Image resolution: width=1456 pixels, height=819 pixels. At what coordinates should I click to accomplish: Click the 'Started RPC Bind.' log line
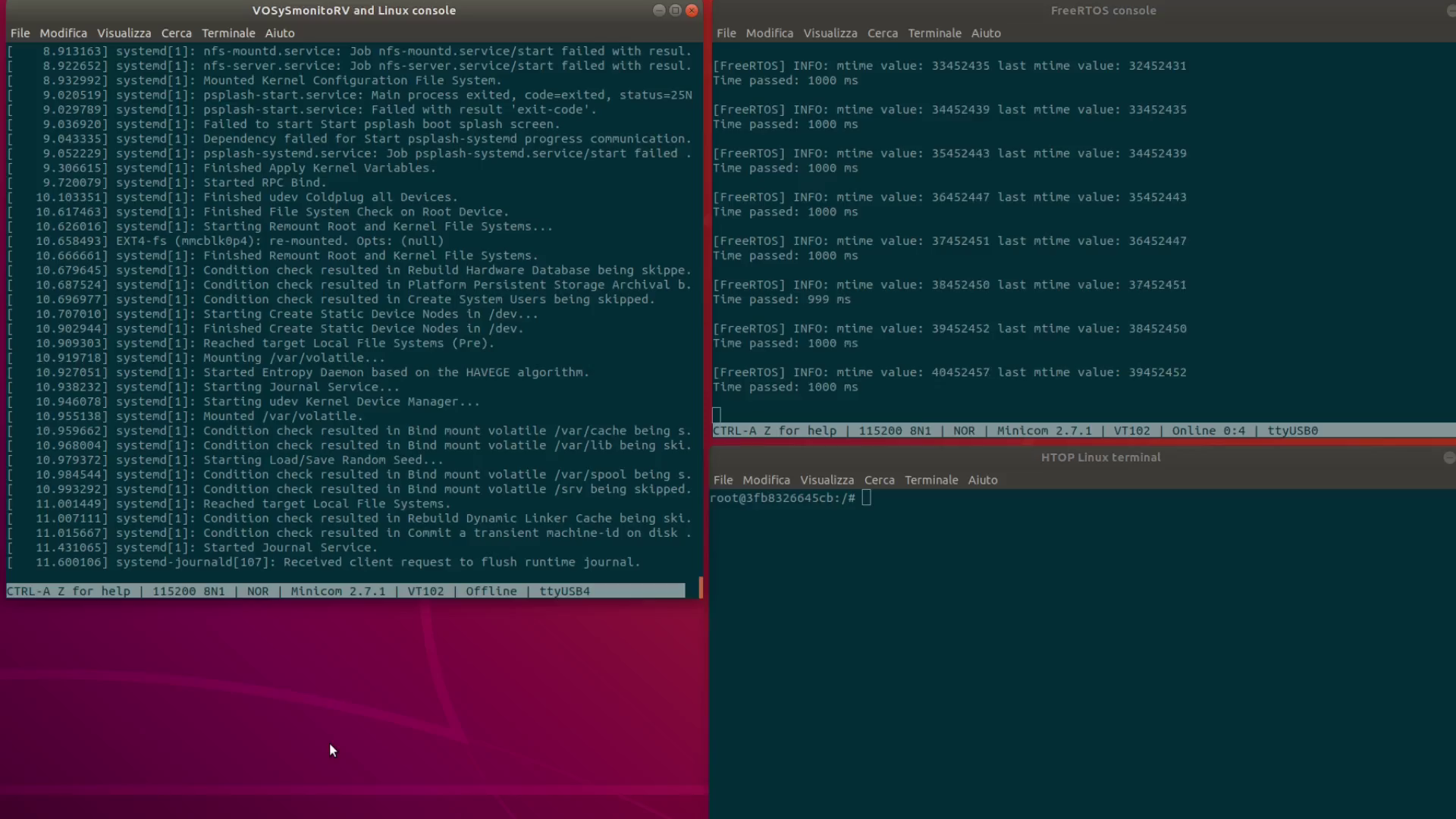tap(167, 183)
